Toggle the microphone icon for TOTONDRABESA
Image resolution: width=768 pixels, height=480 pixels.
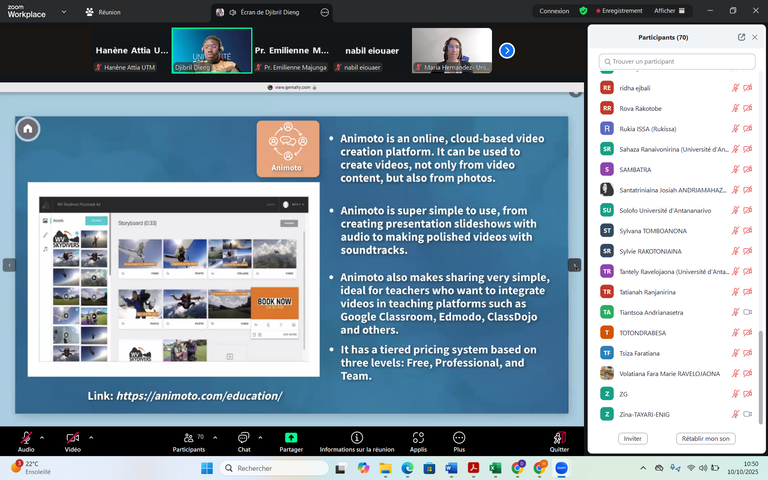coord(735,333)
